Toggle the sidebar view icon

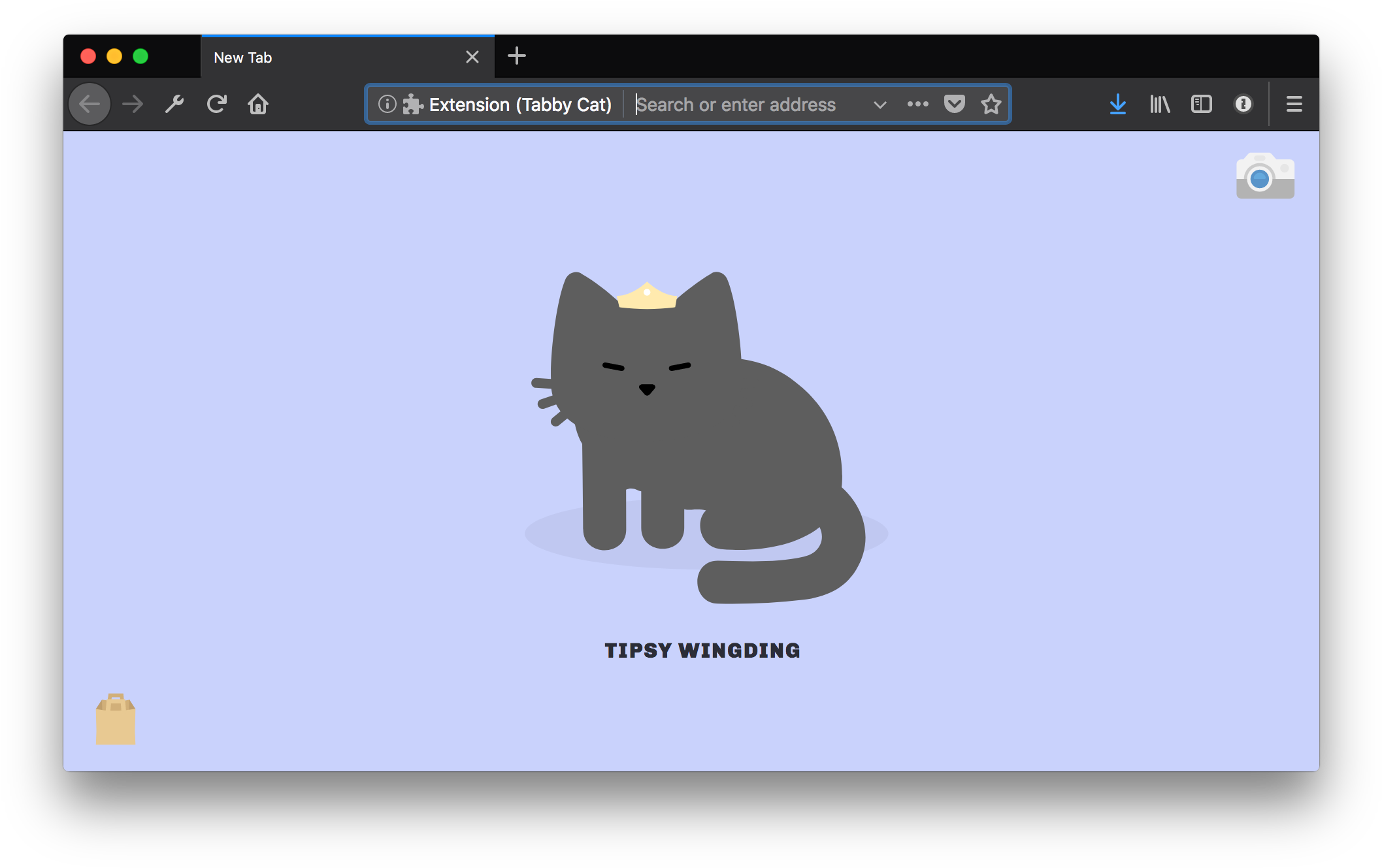(x=1201, y=104)
